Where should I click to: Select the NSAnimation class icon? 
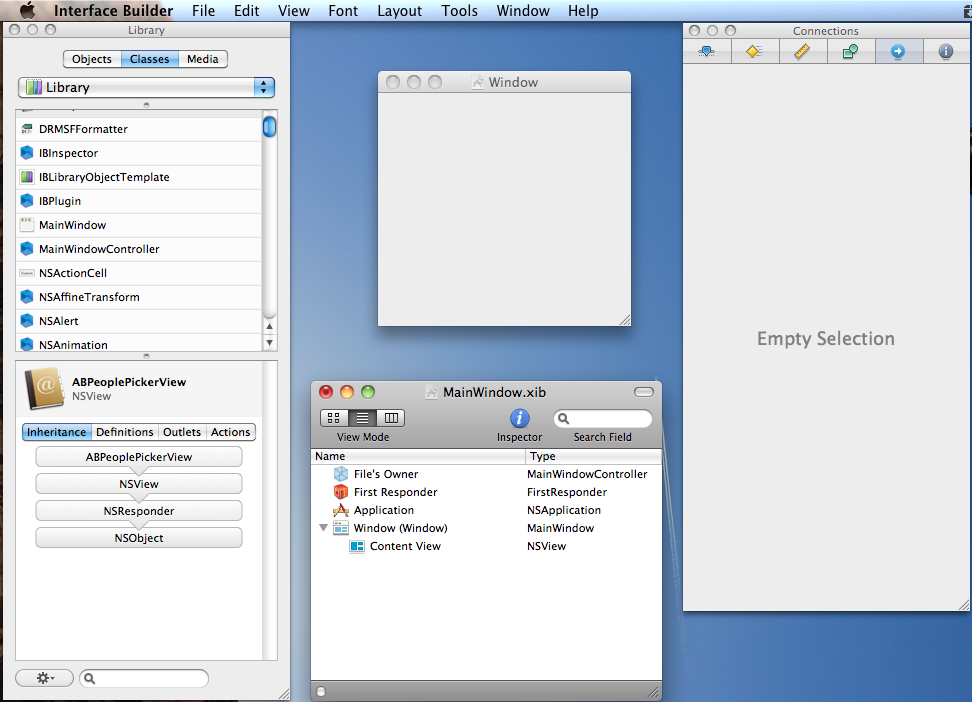(x=27, y=344)
